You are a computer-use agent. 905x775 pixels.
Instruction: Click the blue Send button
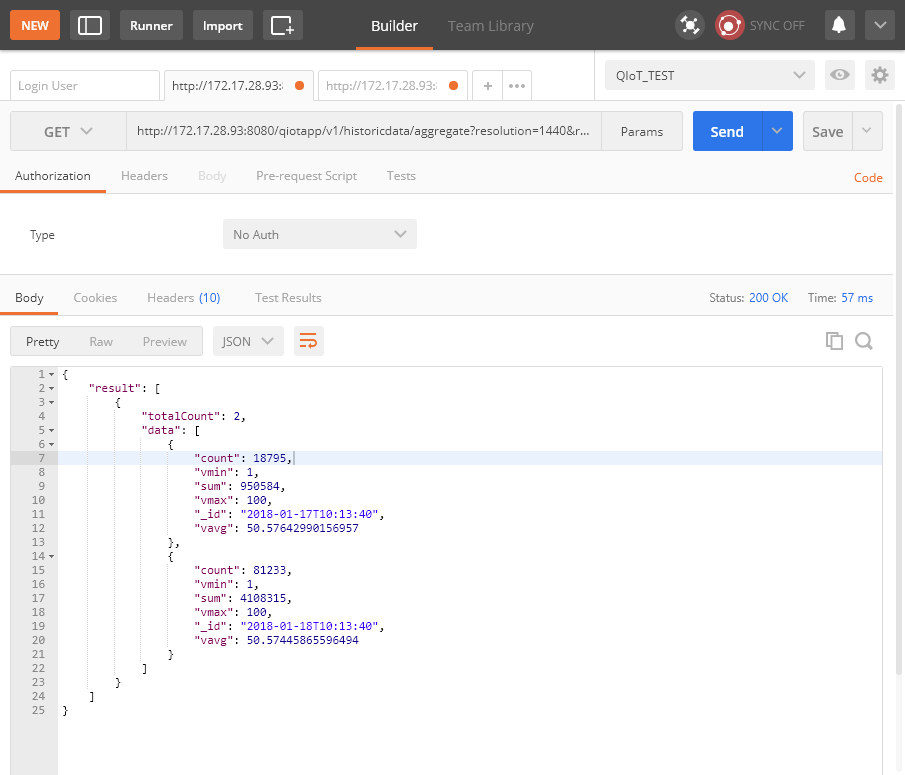tap(727, 131)
